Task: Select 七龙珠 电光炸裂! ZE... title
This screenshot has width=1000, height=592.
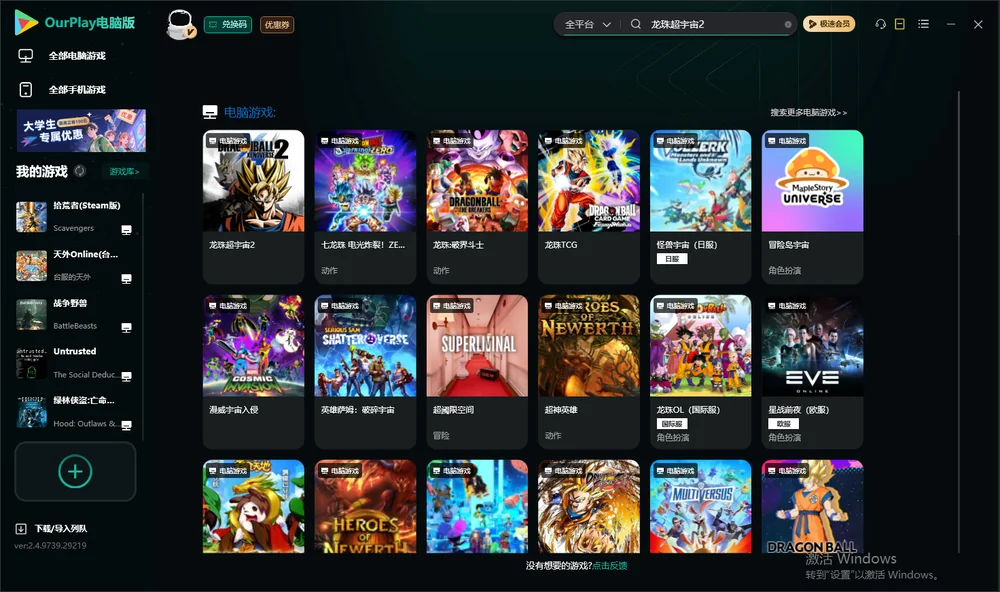Action: point(363,245)
